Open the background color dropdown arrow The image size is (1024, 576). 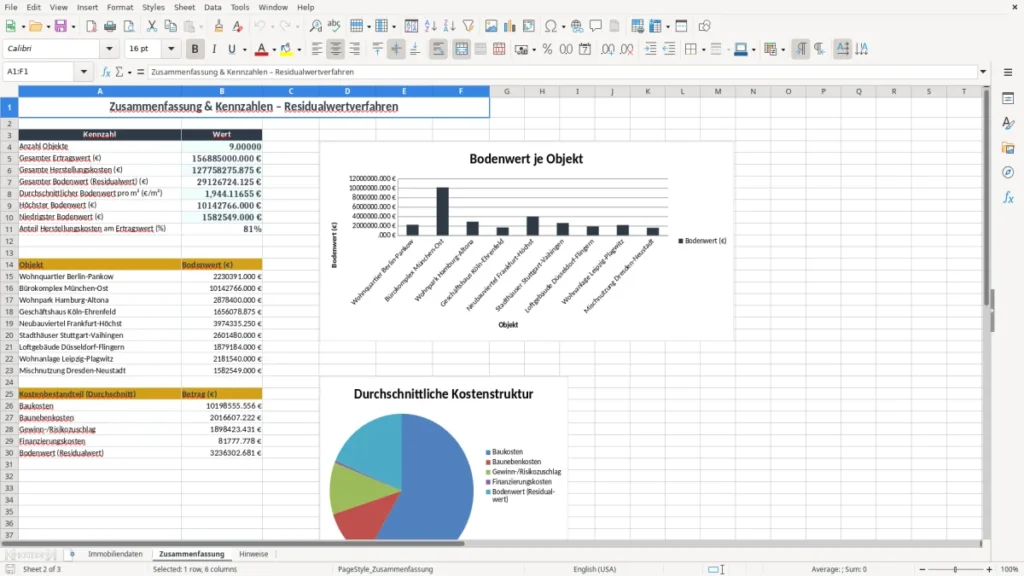pos(299,50)
